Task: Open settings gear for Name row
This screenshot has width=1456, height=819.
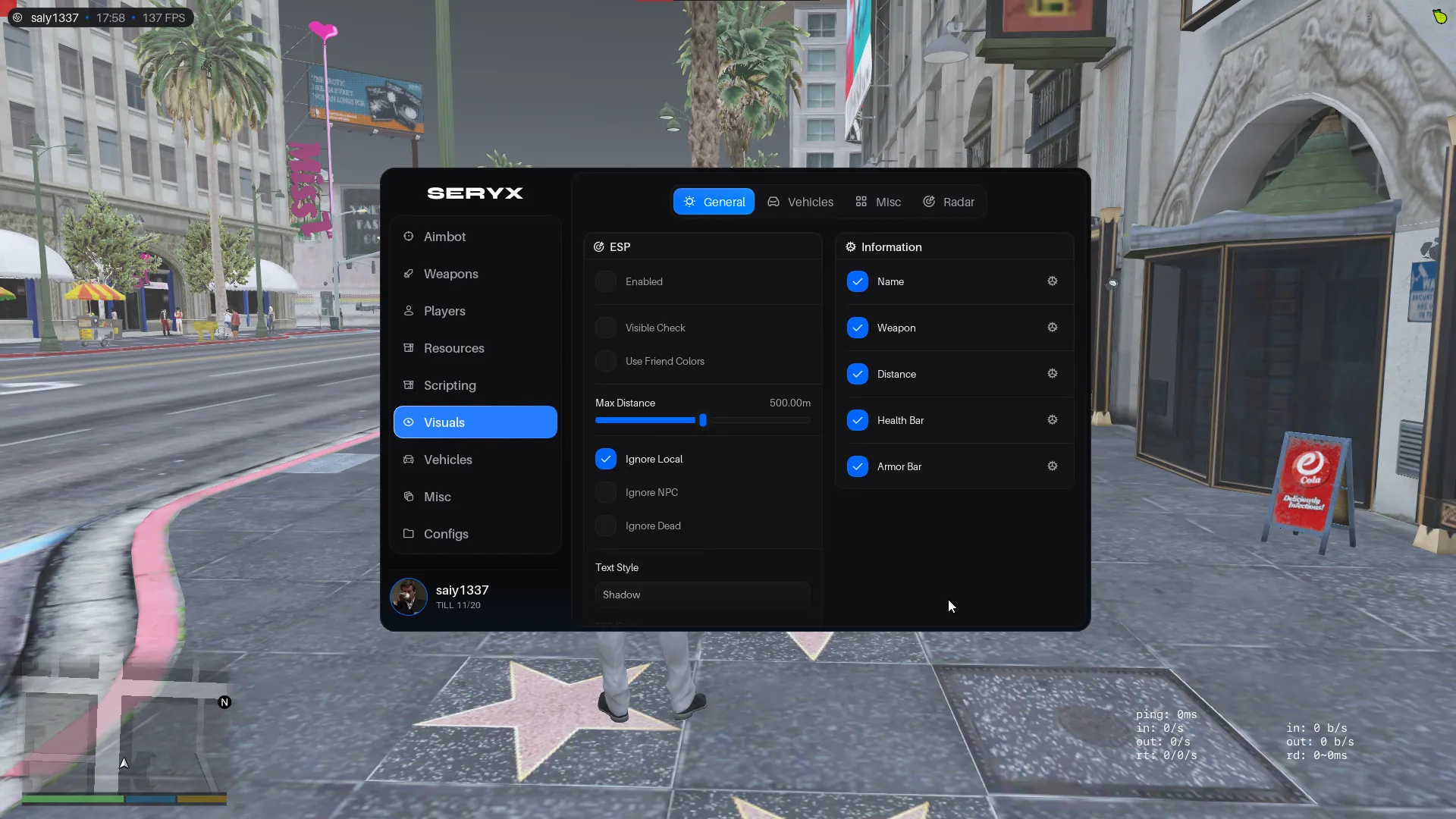Action: click(x=1053, y=281)
